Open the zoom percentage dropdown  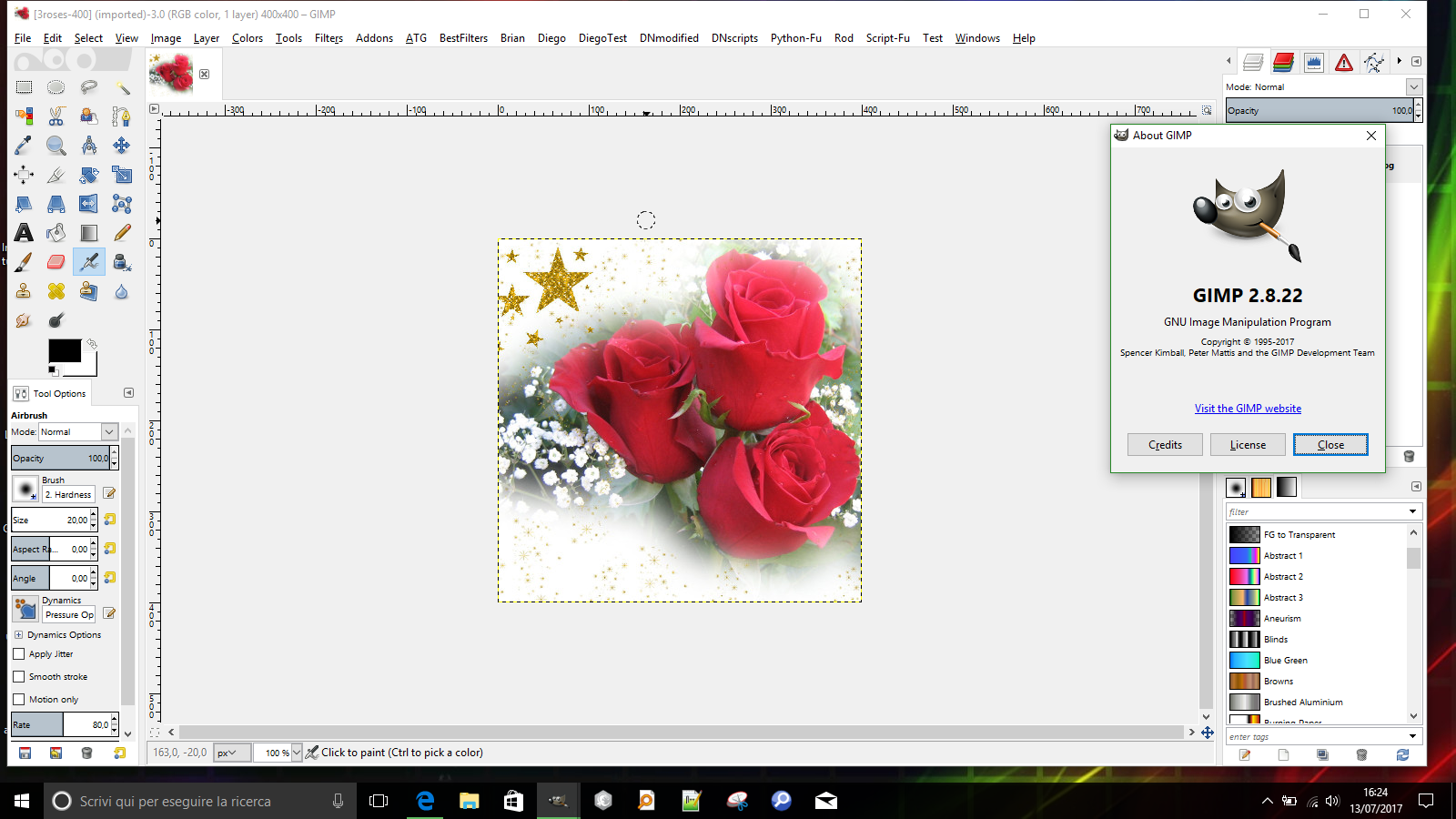pos(297,753)
